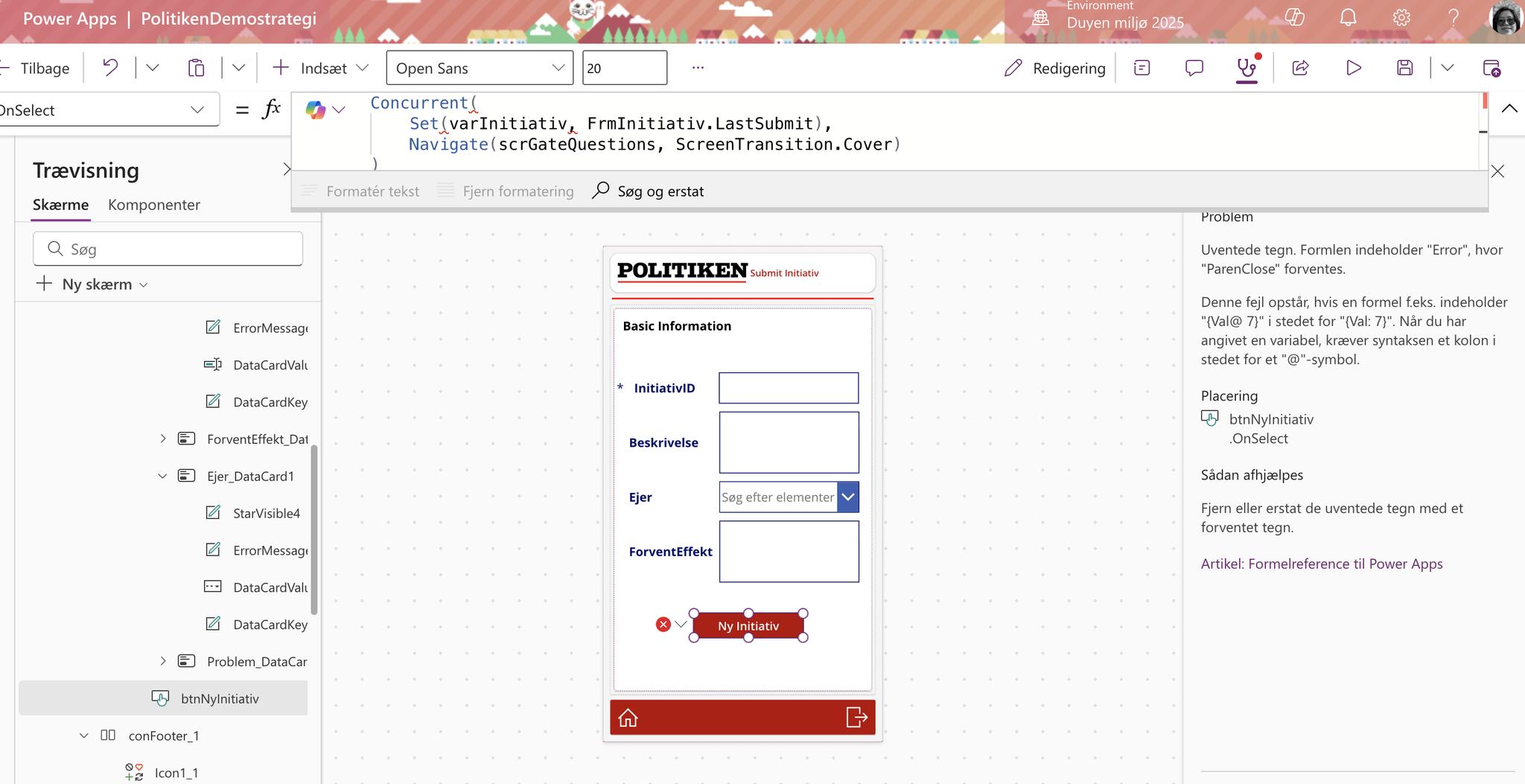This screenshot has width=1525, height=784.
Task: Click the font size field showing 20
Action: tap(625, 68)
